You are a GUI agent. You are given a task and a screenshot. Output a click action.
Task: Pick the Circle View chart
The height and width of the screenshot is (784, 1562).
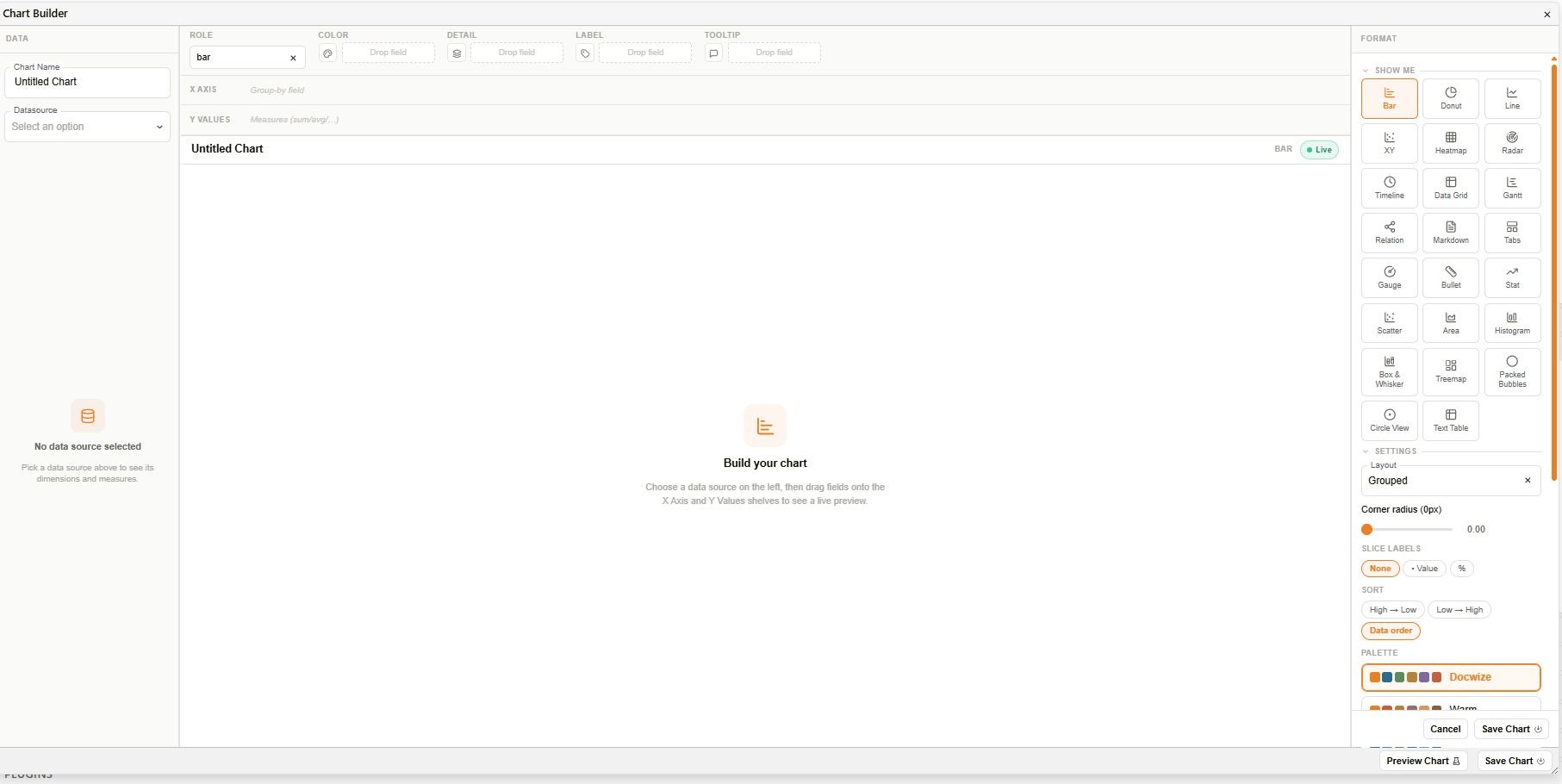coord(1389,420)
